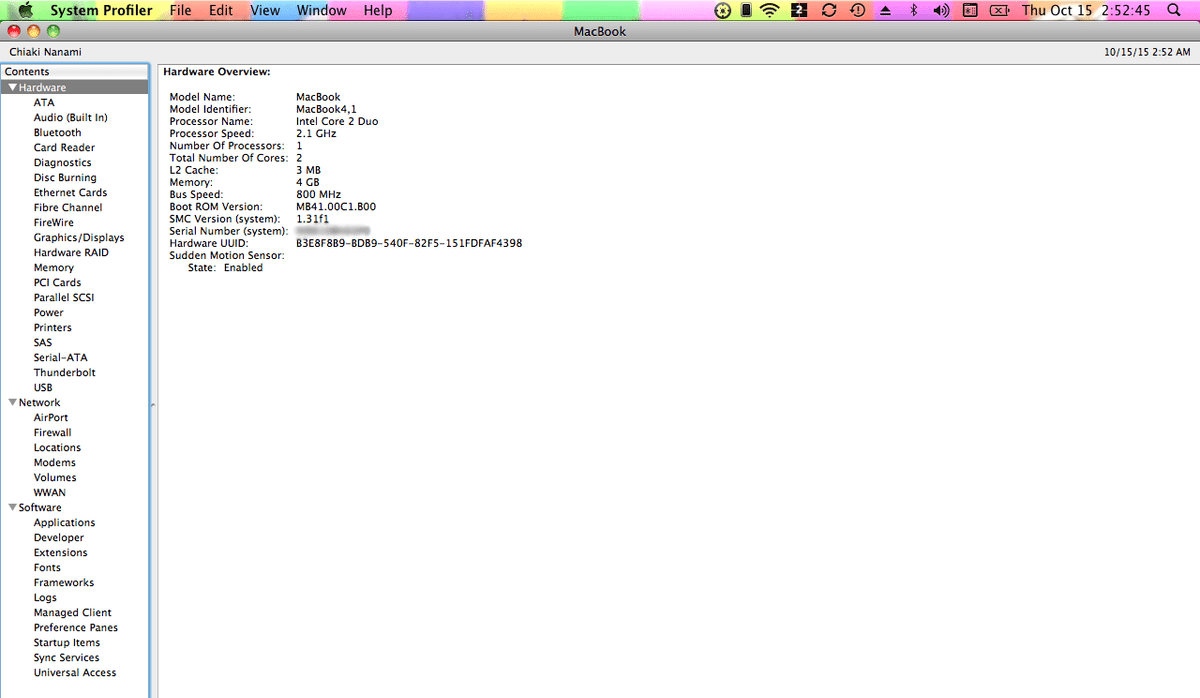Click the volume speaker icon

click(x=941, y=10)
